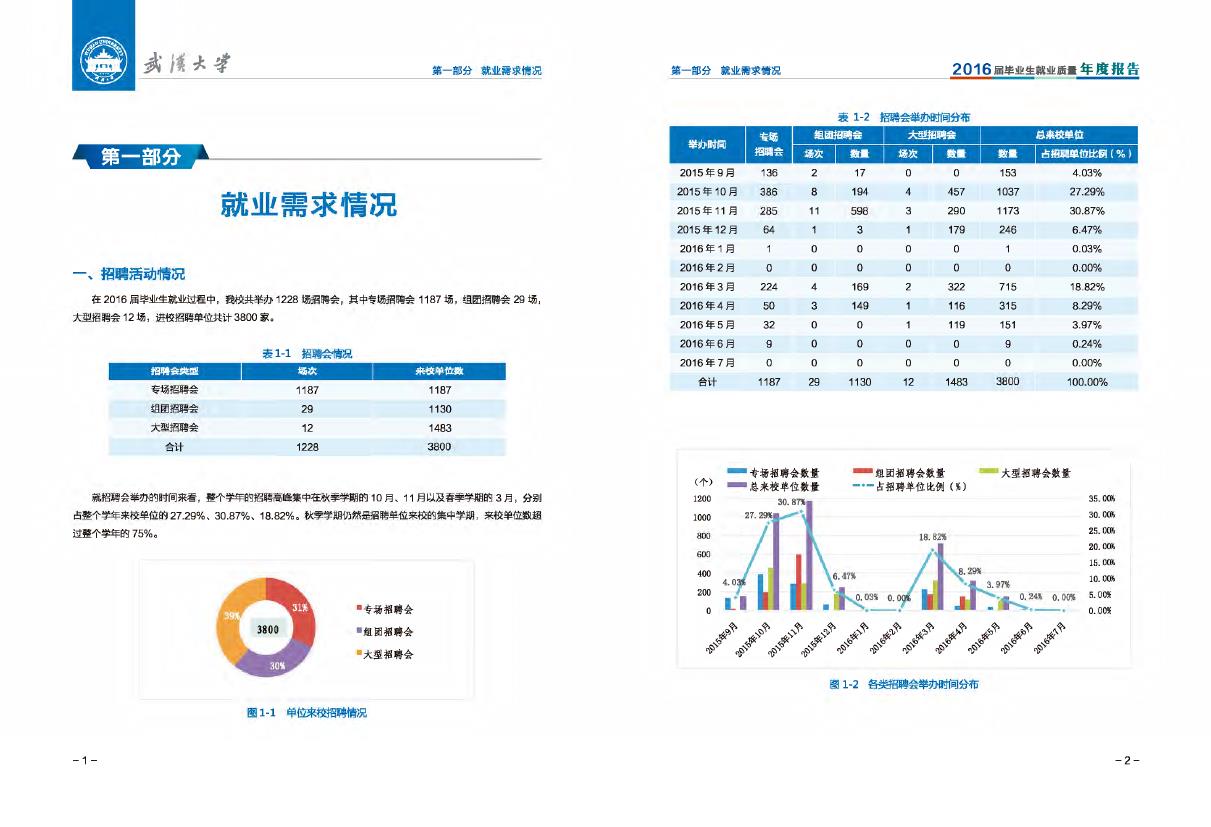Viewport: 1211px width, 827px height.
Task: Click the 举办时间 table header
Action: coord(707,144)
